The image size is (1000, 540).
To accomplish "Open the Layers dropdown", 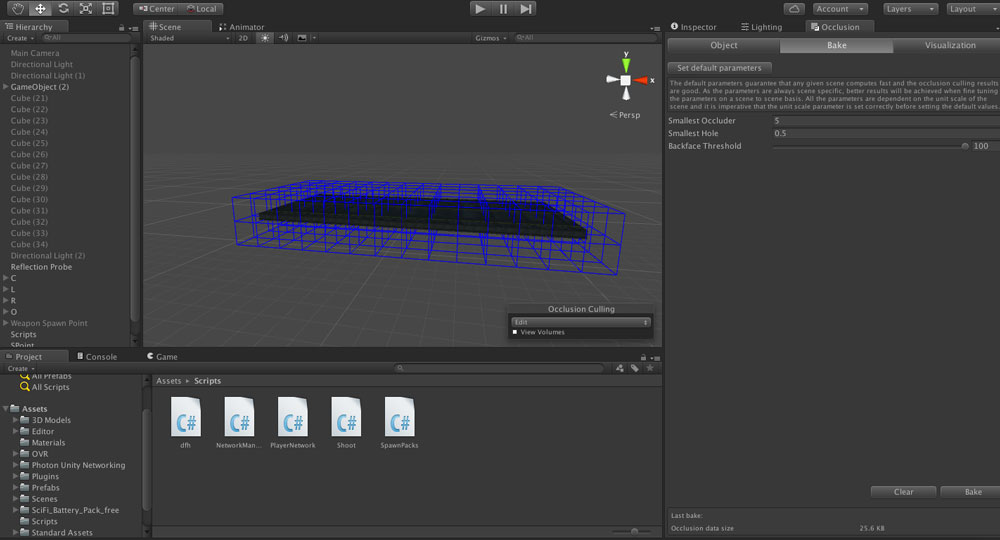I will tap(910, 8).
